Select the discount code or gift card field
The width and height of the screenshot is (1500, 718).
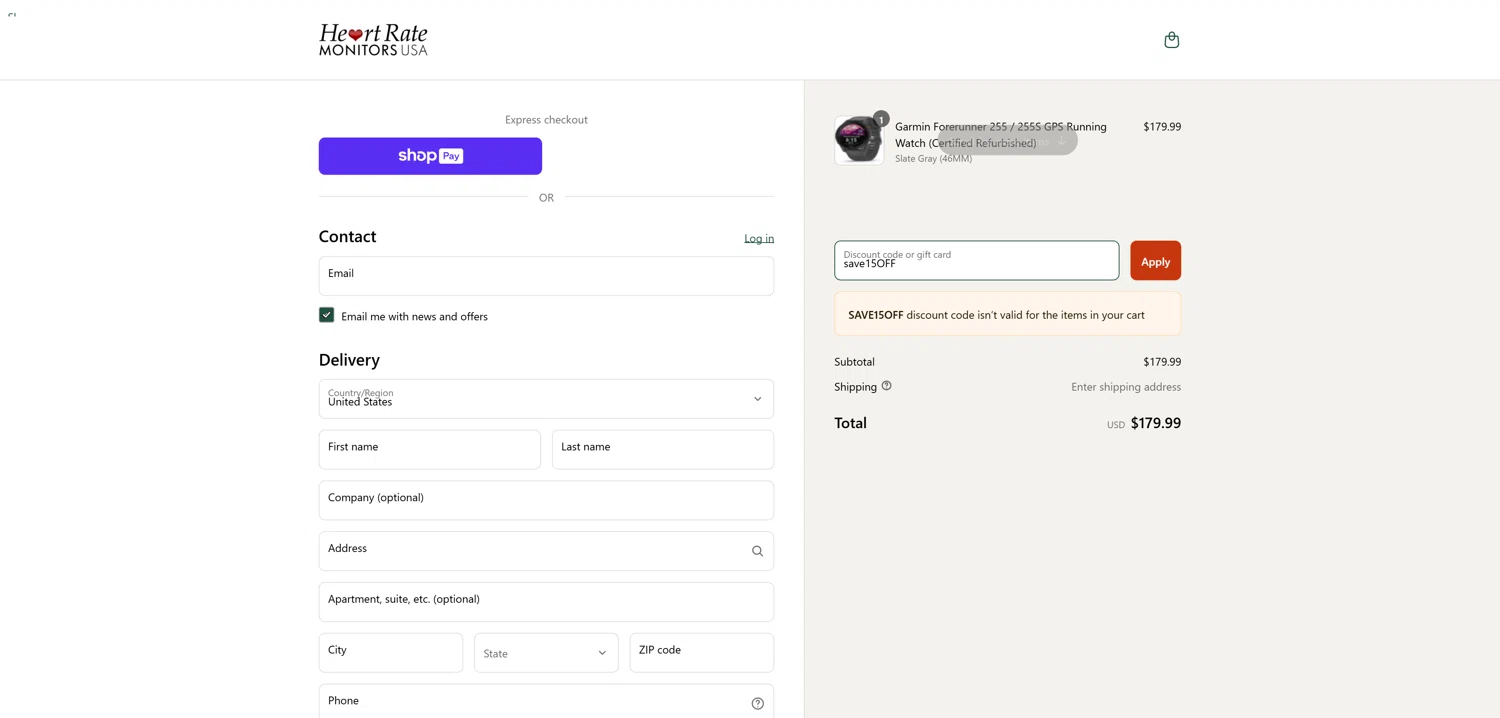click(977, 261)
